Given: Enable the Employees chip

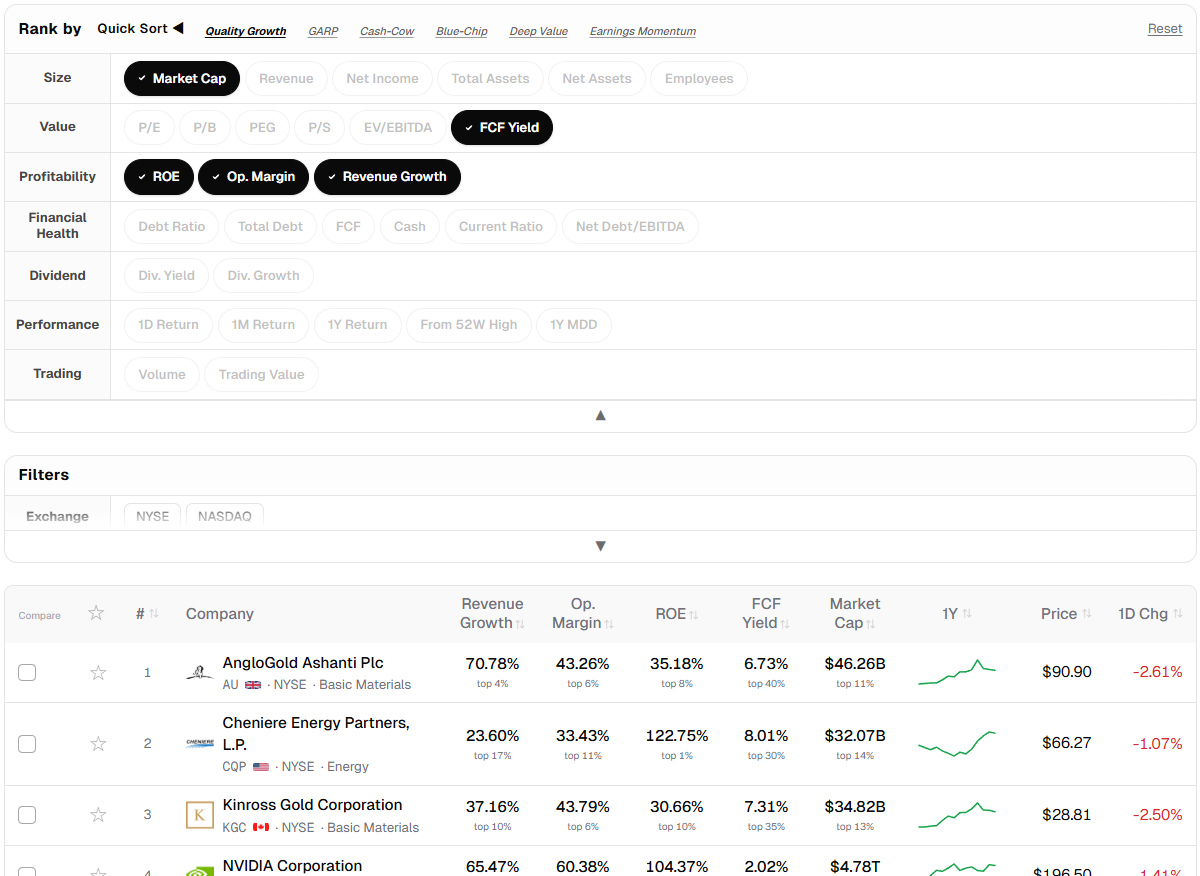Looking at the screenshot, I should 699,78.
